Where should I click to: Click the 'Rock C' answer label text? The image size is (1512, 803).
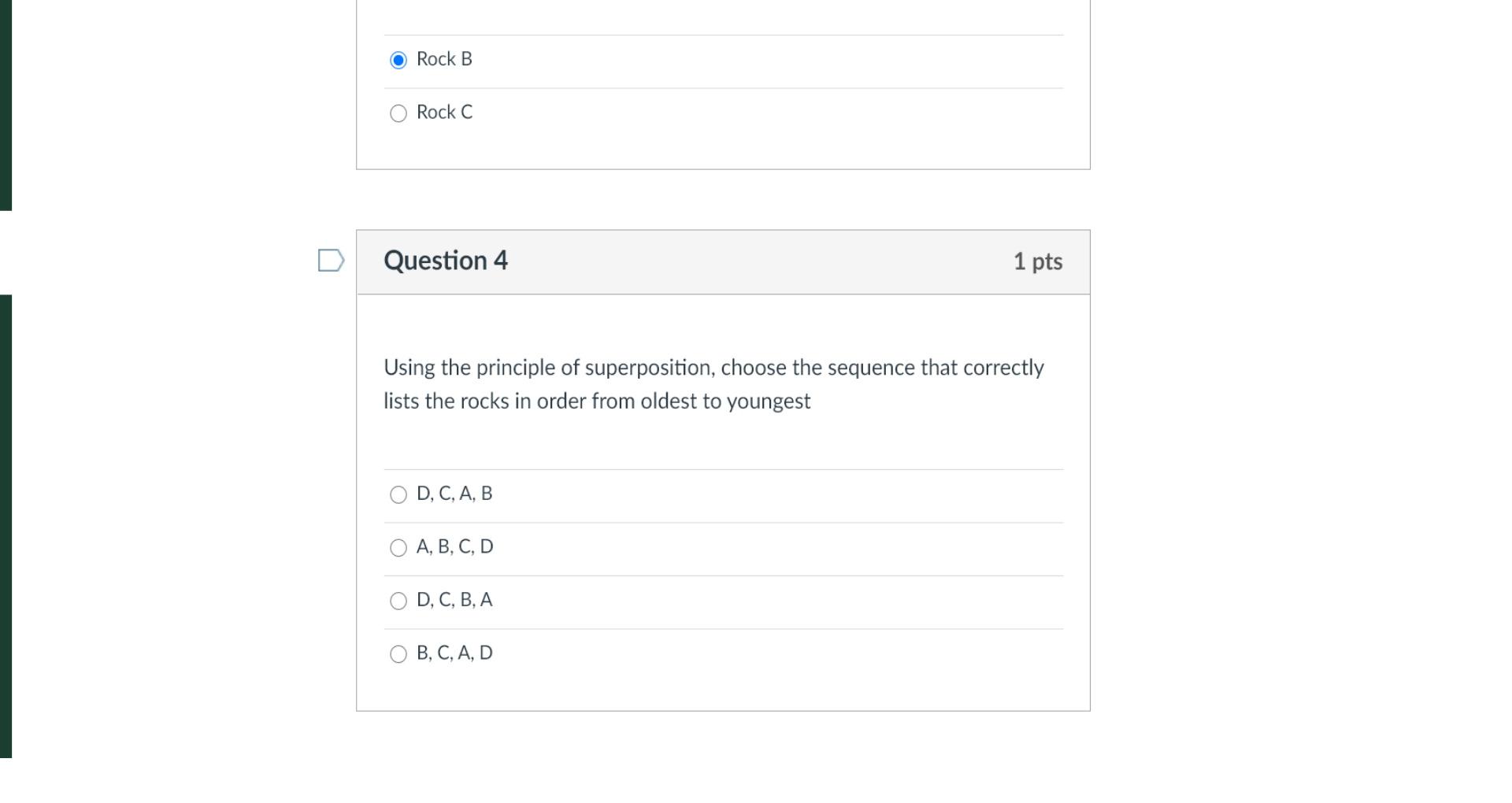pos(444,113)
